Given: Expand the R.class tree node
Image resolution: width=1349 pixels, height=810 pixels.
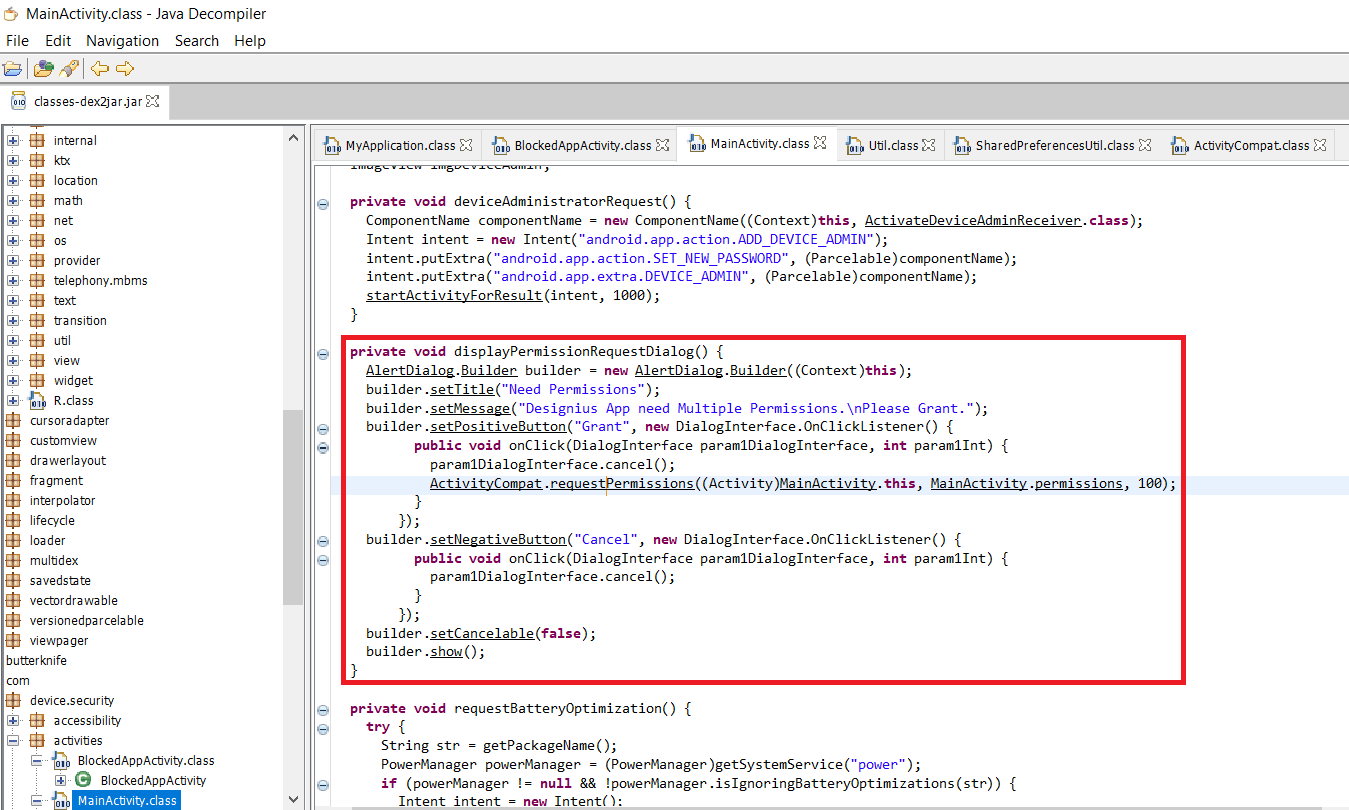Looking at the screenshot, I should 14,400.
